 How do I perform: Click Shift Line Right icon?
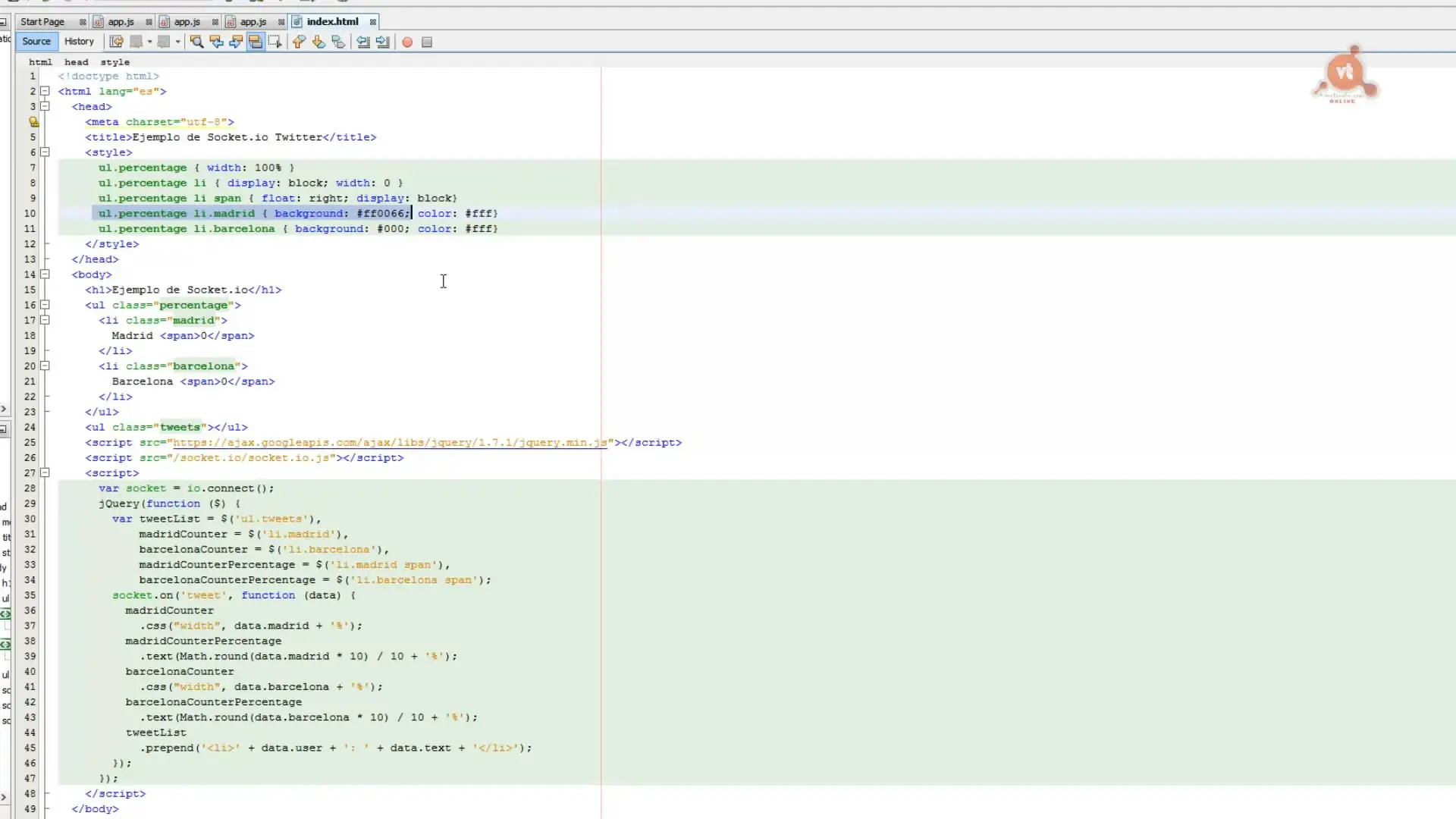pyautogui.click(x=383, y=42)
